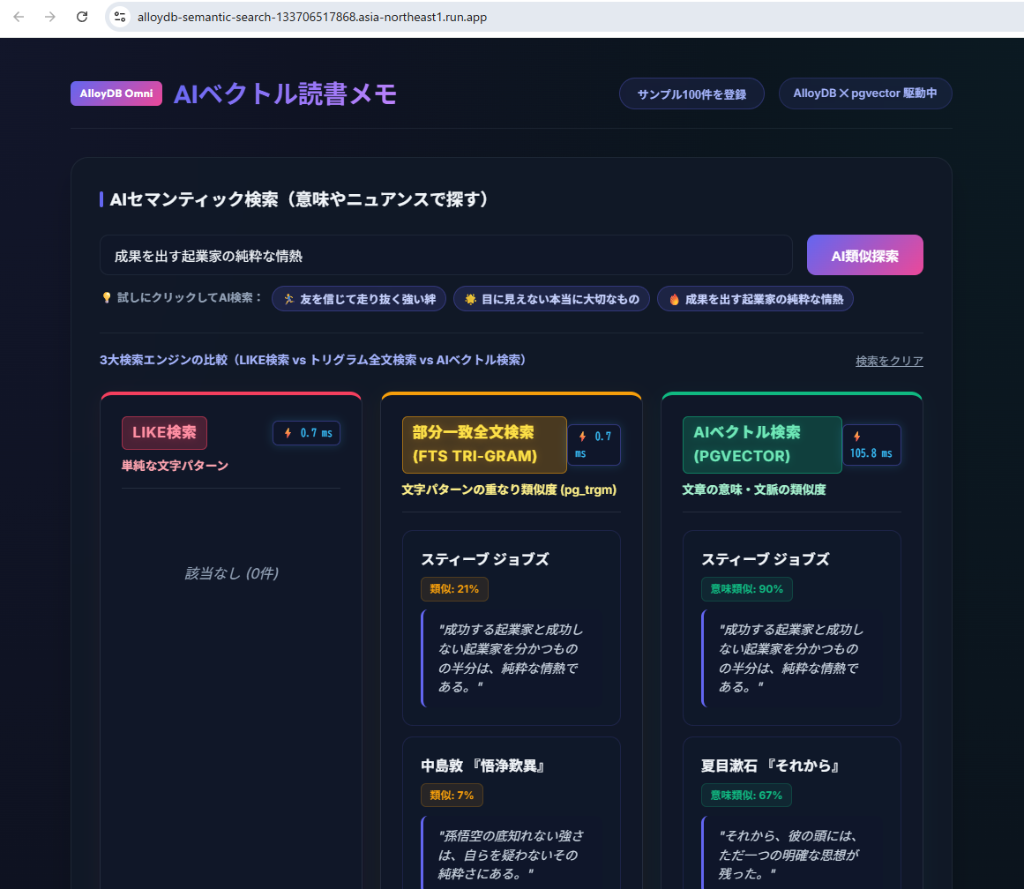Click the AIセマンティック検索 section heading

(299, 199)
